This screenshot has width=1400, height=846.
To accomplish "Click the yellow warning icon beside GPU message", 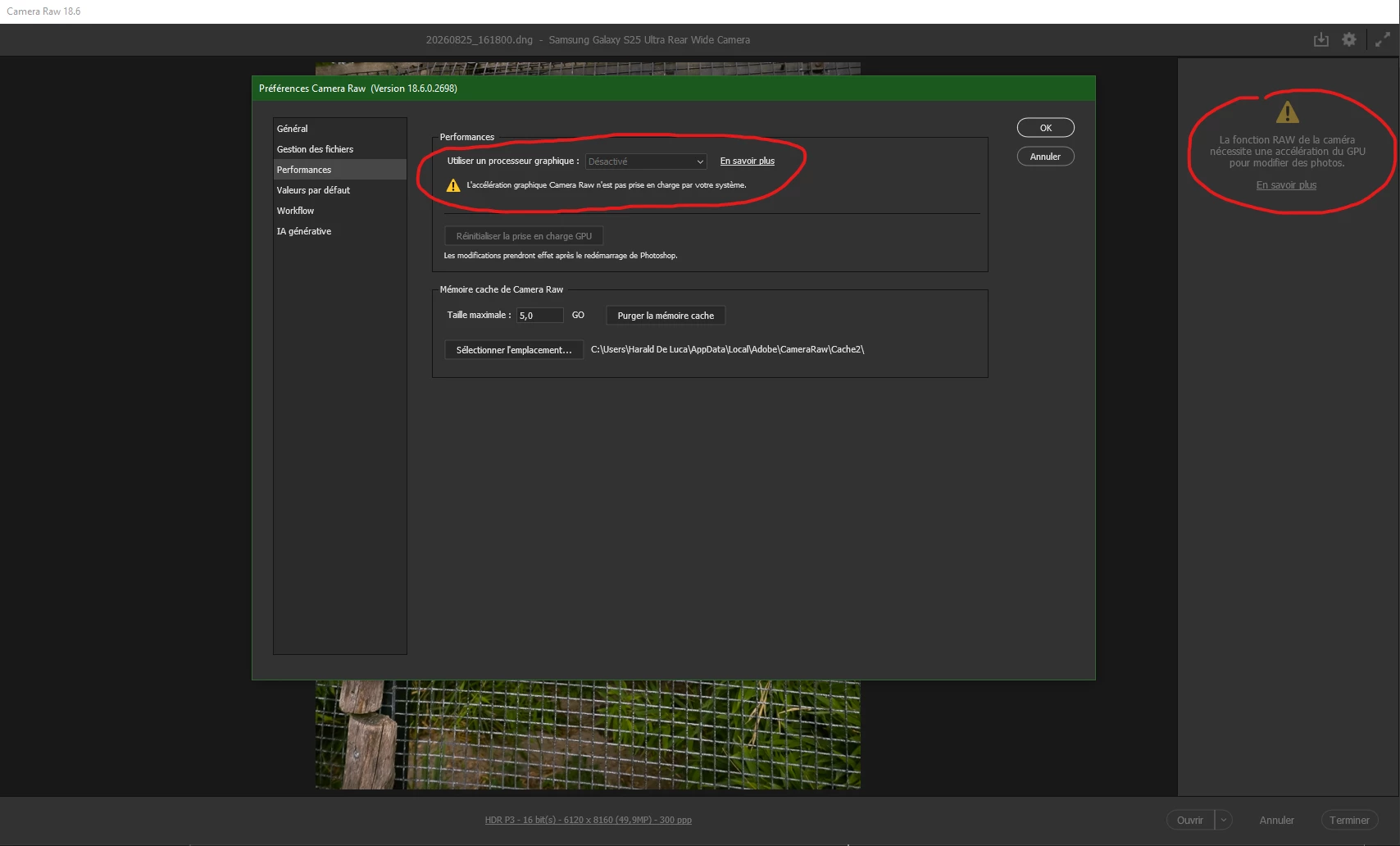I will pos(452,185).
